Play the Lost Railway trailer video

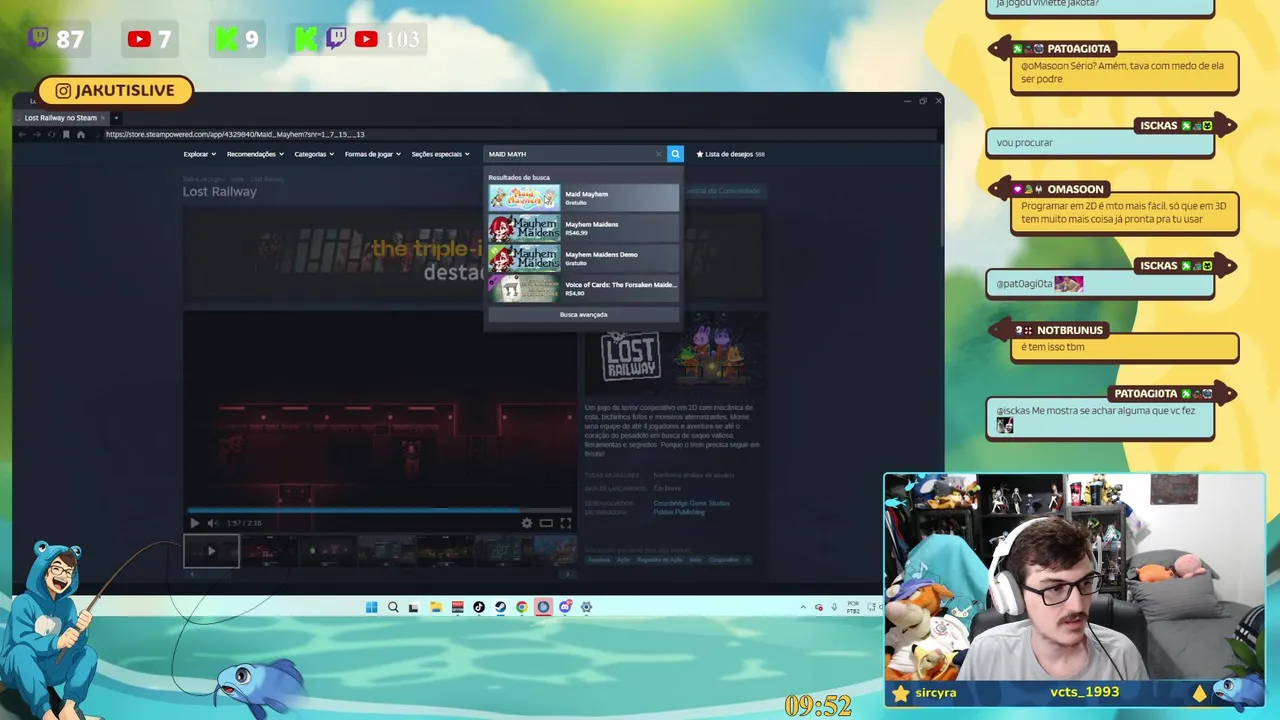194,523
